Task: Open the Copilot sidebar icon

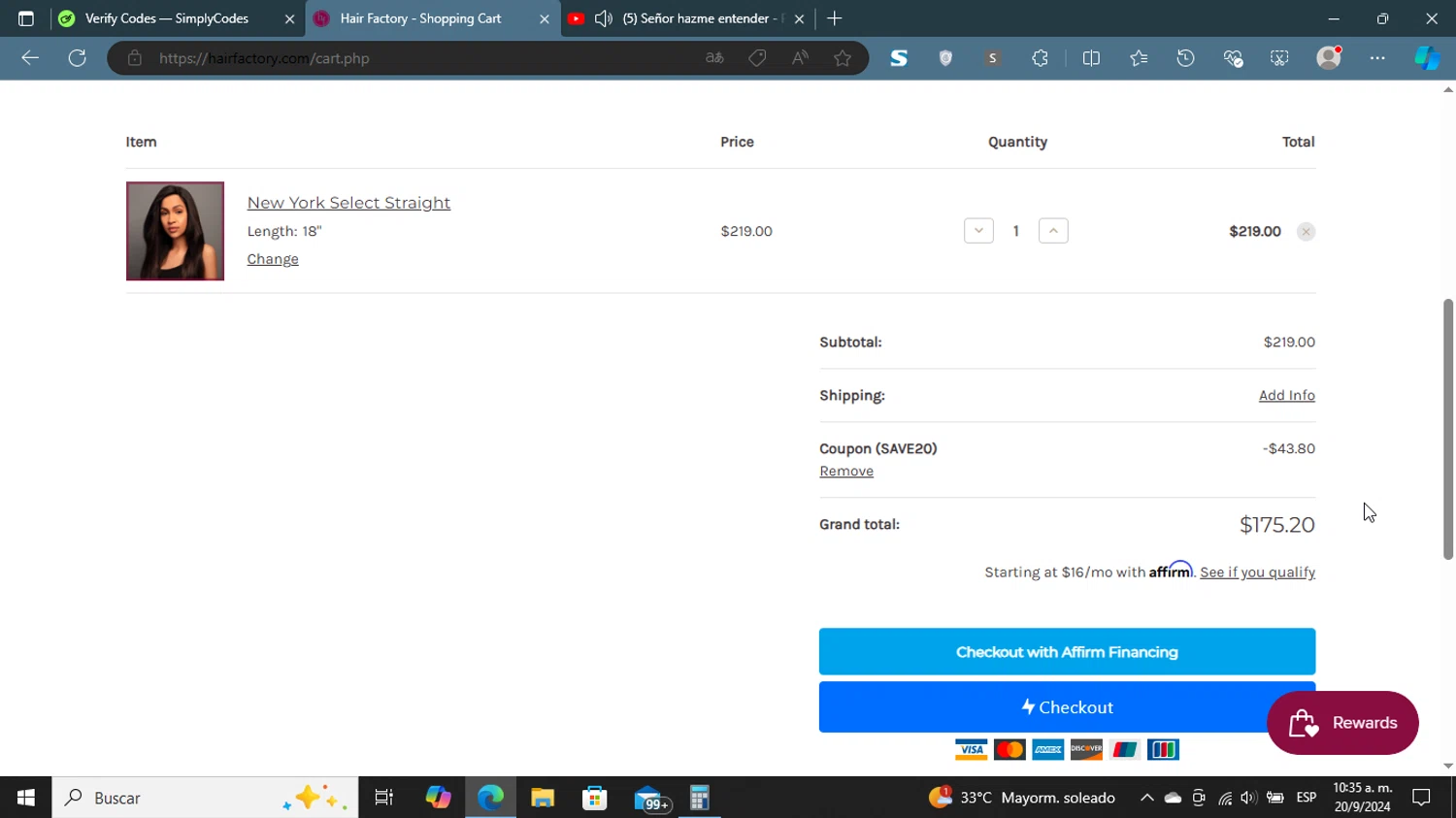Action: coord(1427,58)
